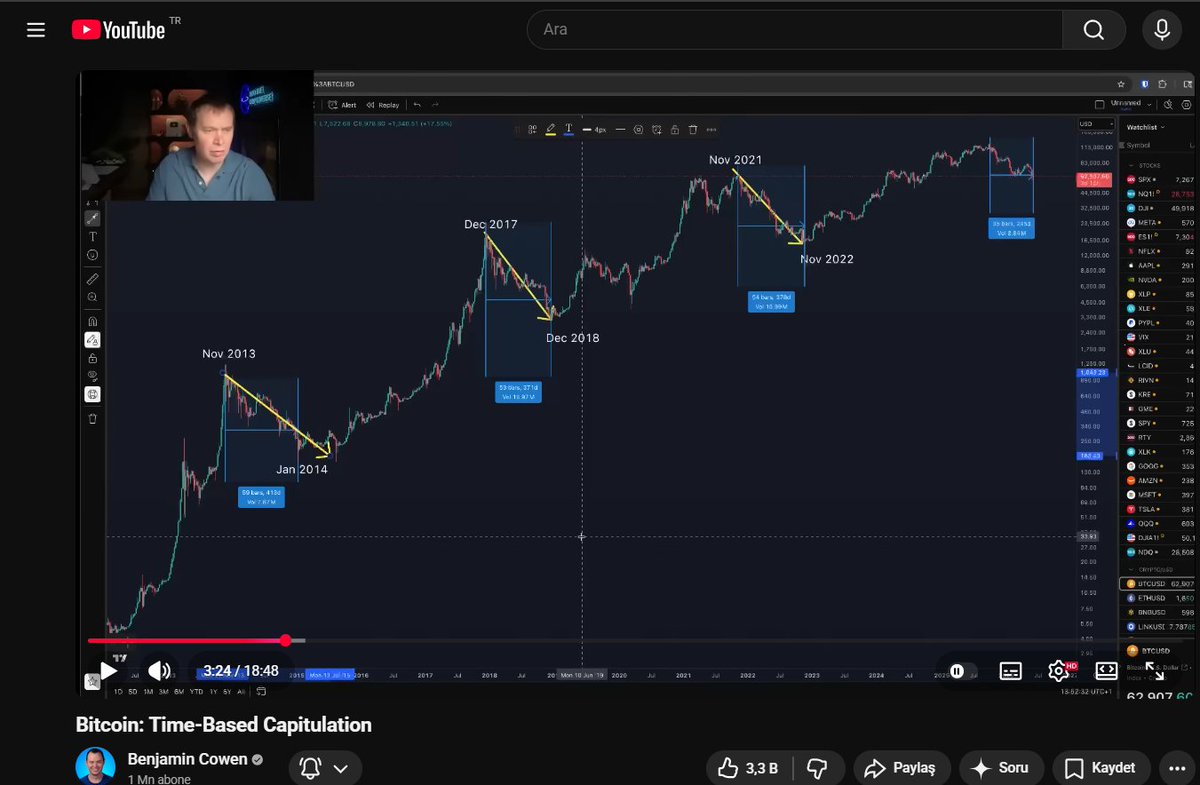Select TSLA in the watchlist
The height and width of the screenshot is (785, 1200).
(x=1158, y=509)
